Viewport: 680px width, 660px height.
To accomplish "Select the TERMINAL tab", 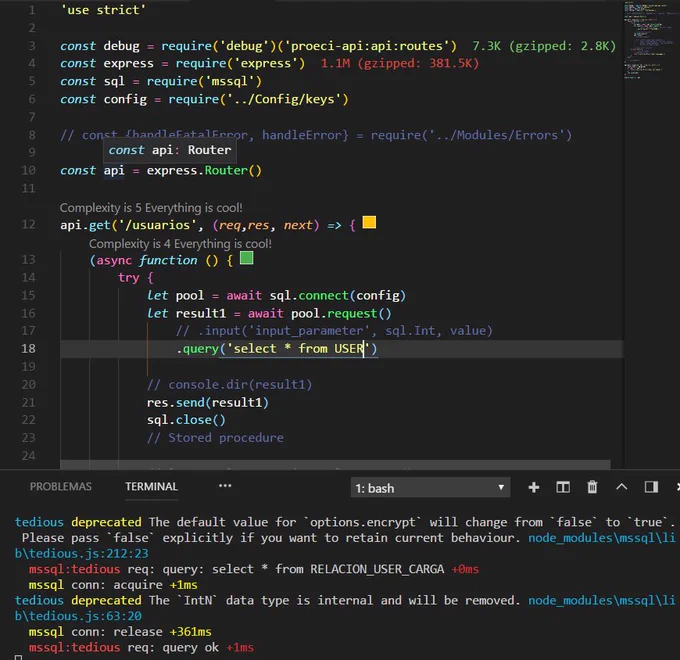I will coord(151,487).
